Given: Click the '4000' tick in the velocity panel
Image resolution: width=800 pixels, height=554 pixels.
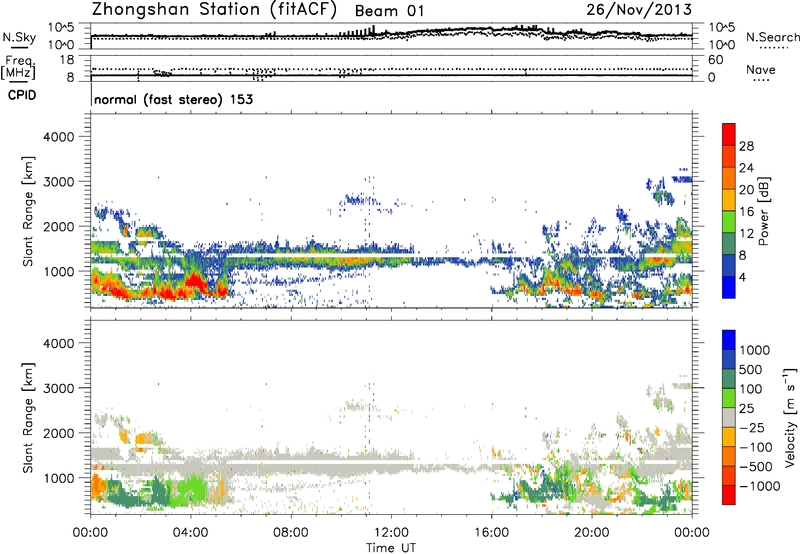Looking at the screenshot, I should tap(59, 343).
